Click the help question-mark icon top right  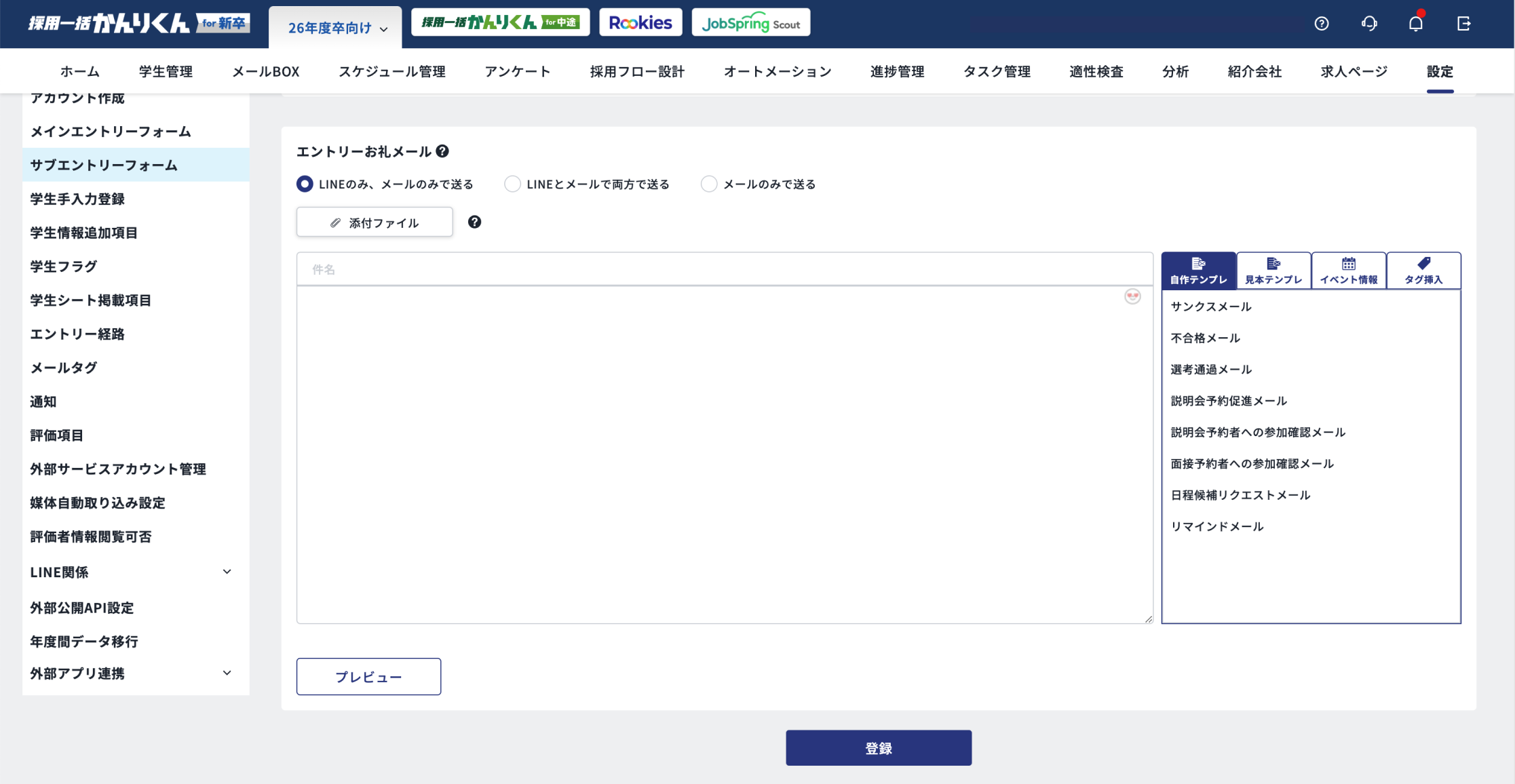coord(1322,22)
